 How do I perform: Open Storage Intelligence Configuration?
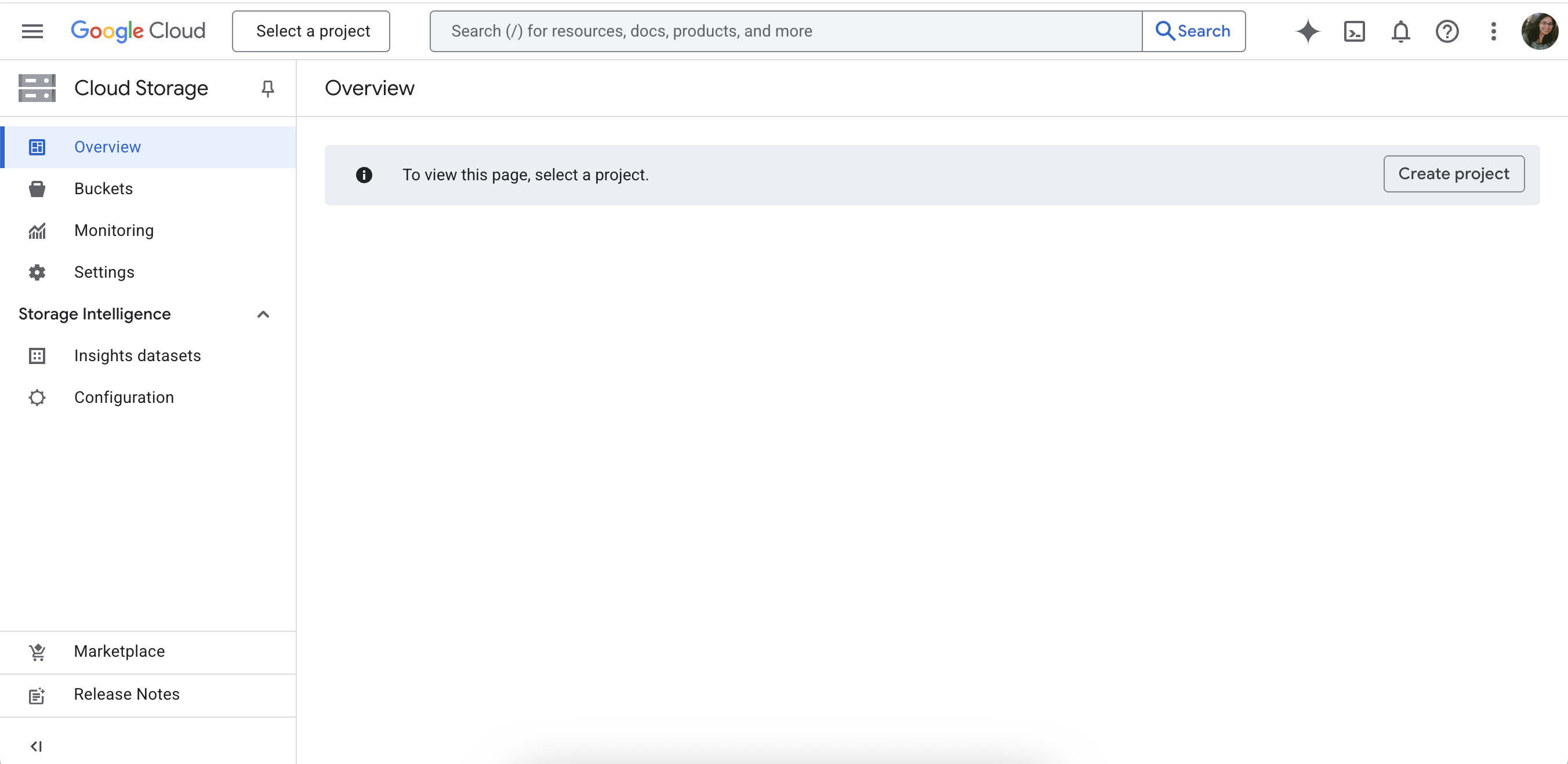coord(124,397)
